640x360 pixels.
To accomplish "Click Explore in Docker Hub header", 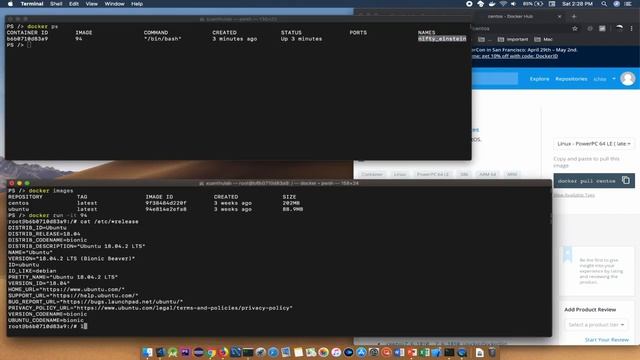I will pyautogui.click(x=539, y=79).
